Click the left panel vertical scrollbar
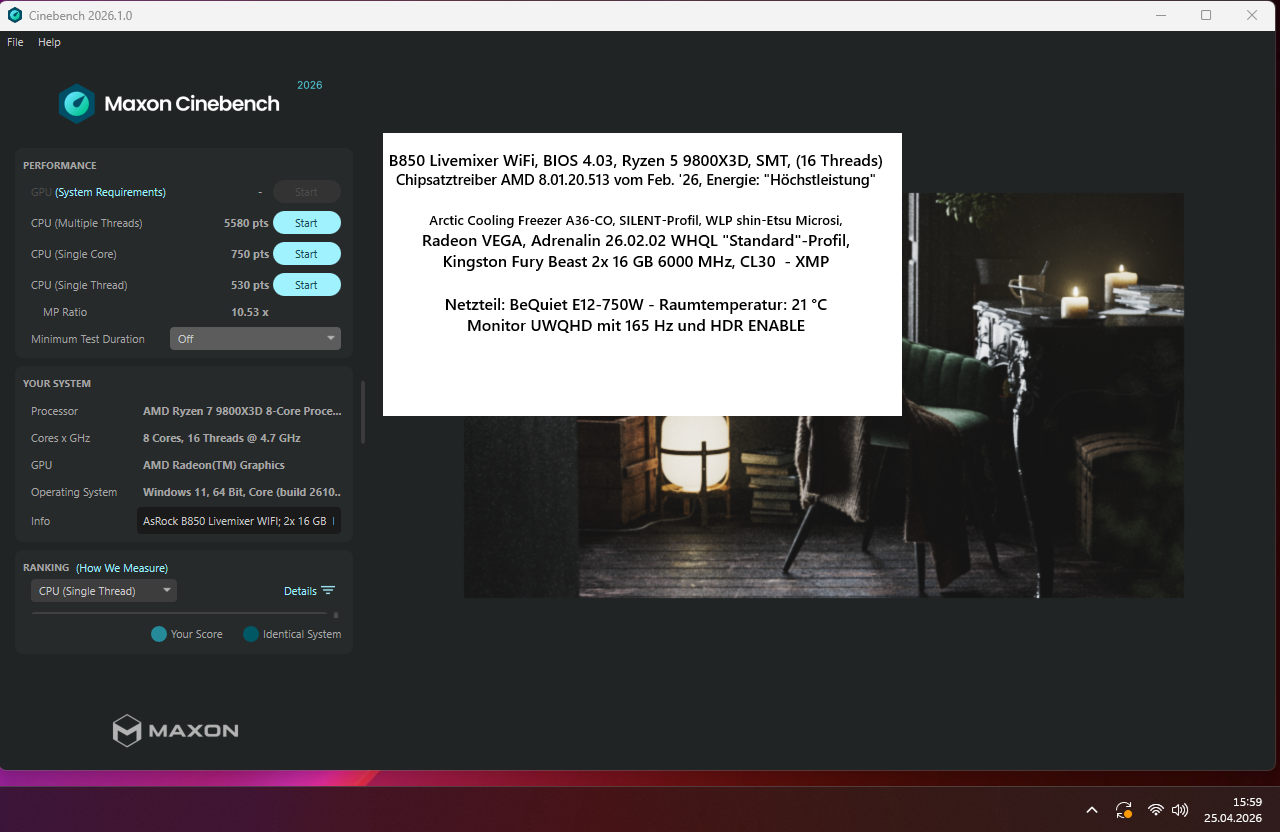 362,412
